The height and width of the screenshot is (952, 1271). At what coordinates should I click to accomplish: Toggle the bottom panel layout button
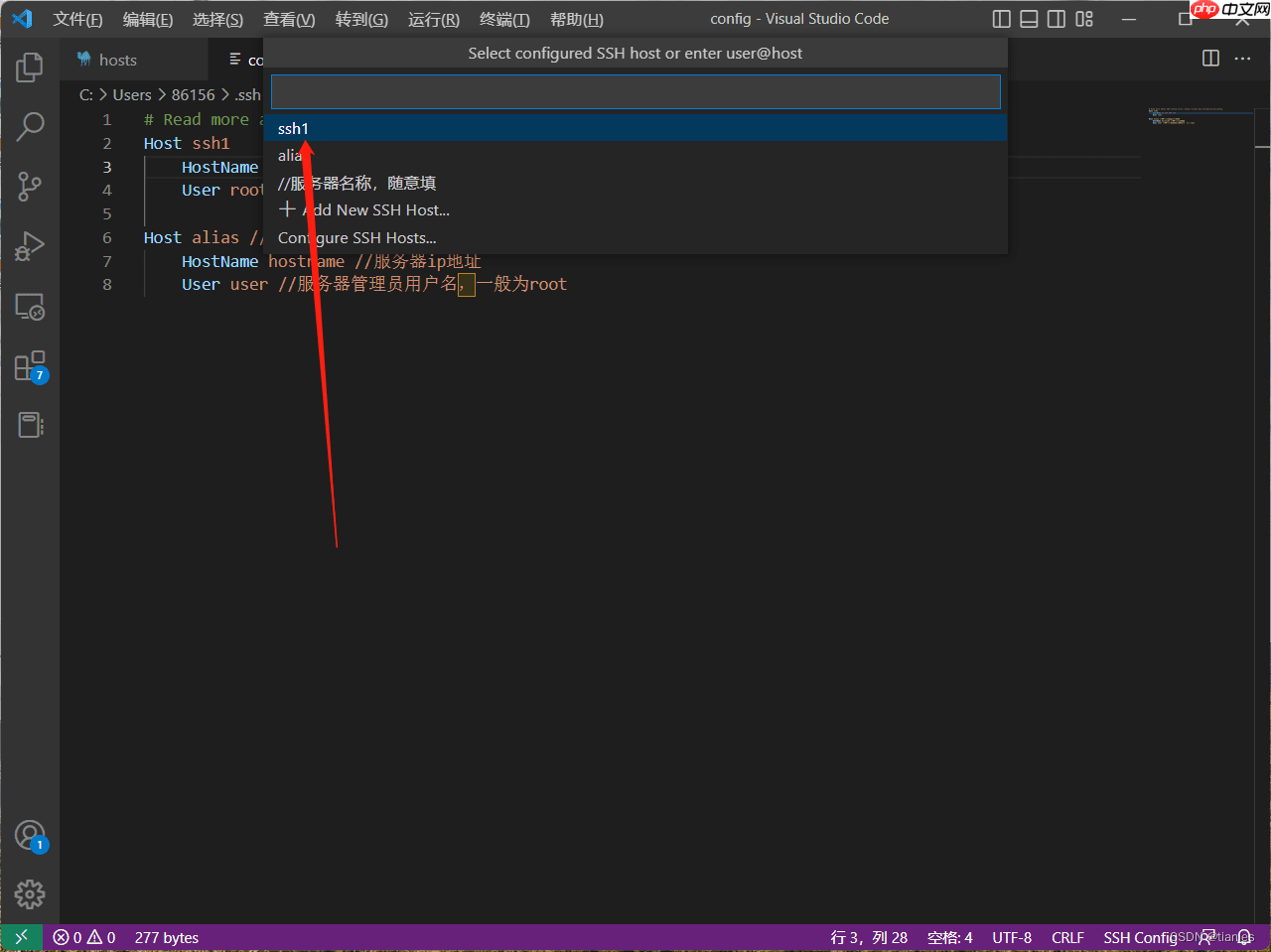[1029, 19]
